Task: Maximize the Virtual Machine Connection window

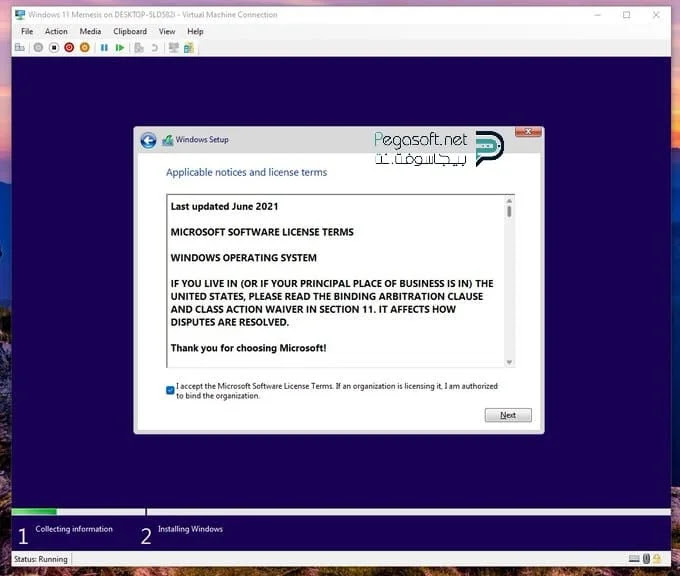Action: click(x=627, y=15)
